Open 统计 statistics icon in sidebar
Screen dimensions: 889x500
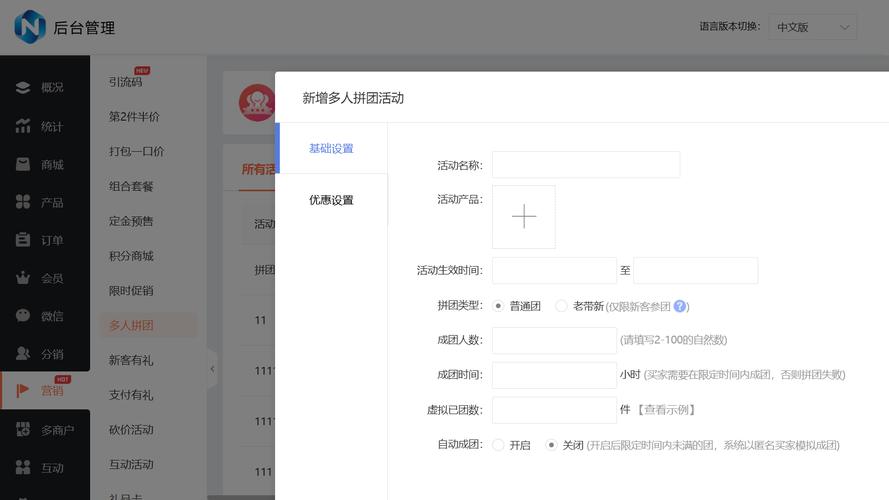(23, 126)
